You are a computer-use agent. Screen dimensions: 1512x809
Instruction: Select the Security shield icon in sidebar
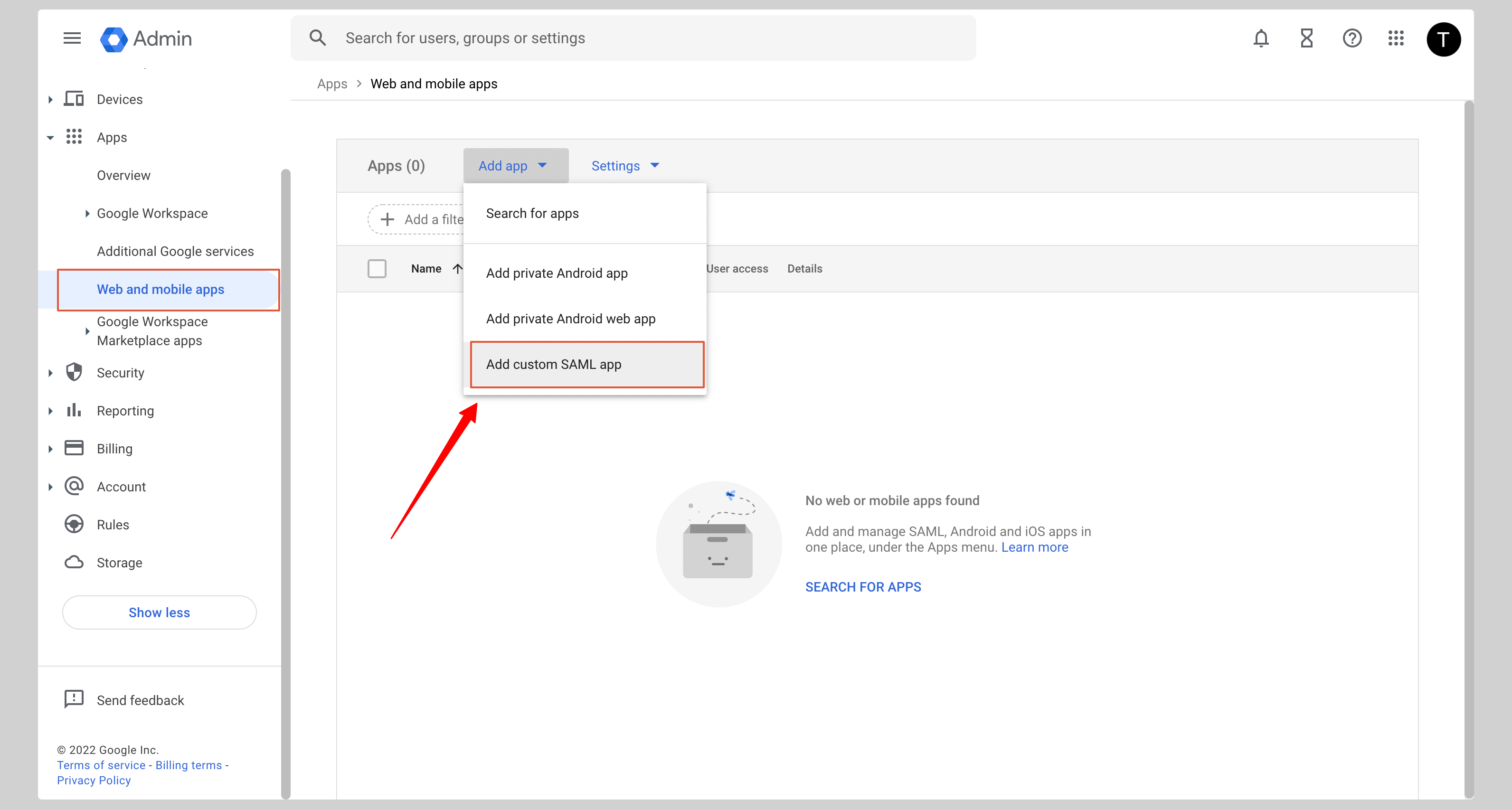pos(74,373)
